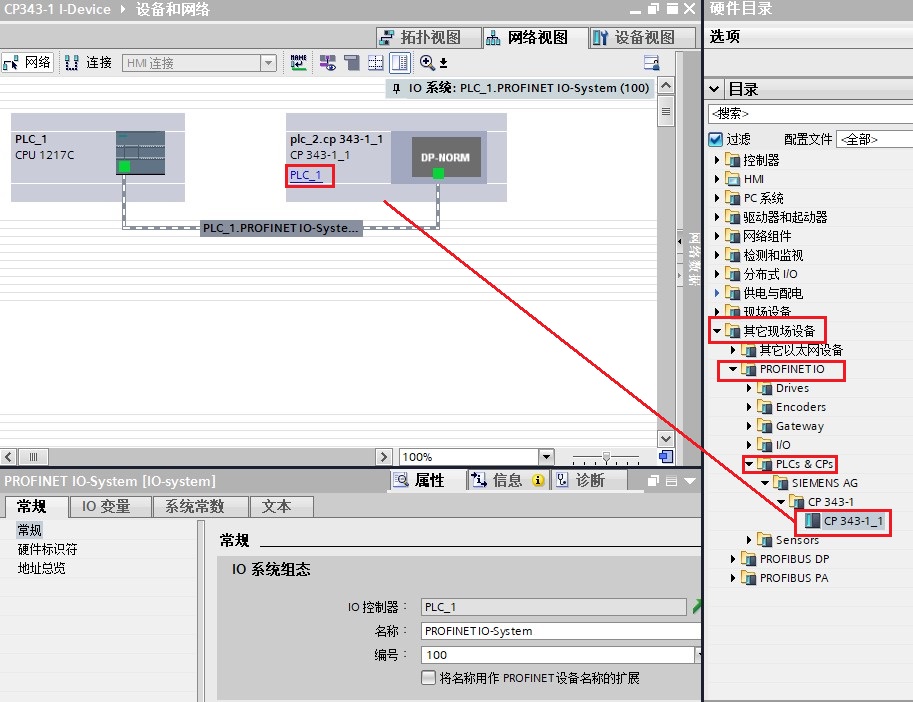This screenshot has height=702, width=913.
Task: Expand the Gateway folder
Action: (749, 426)
